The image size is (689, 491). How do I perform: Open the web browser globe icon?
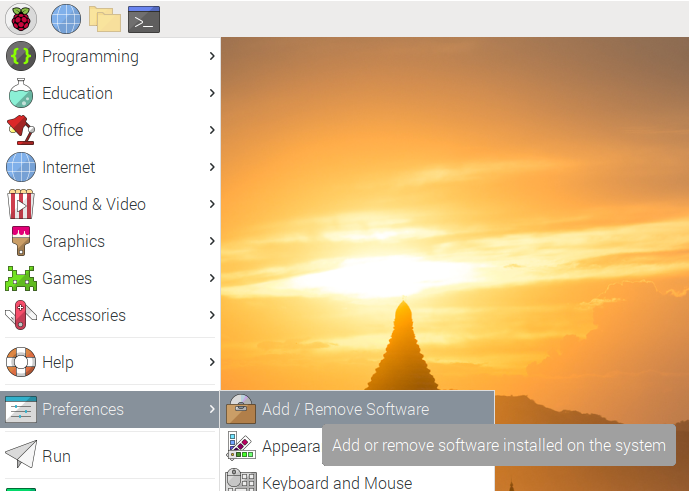coord(66,18)
